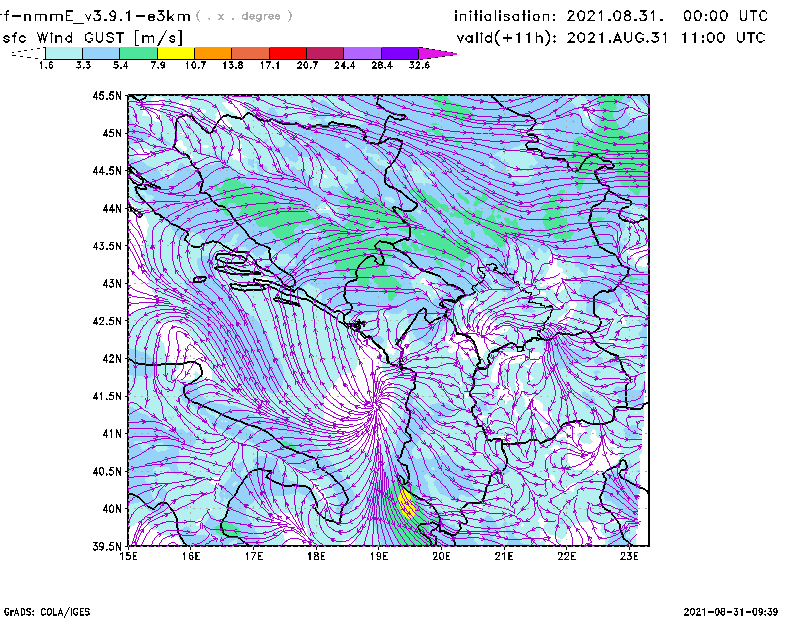This screenshot has height=618, width=800.
Task: Click the dashed white arrow at legend's lower end
Action: 28,53
